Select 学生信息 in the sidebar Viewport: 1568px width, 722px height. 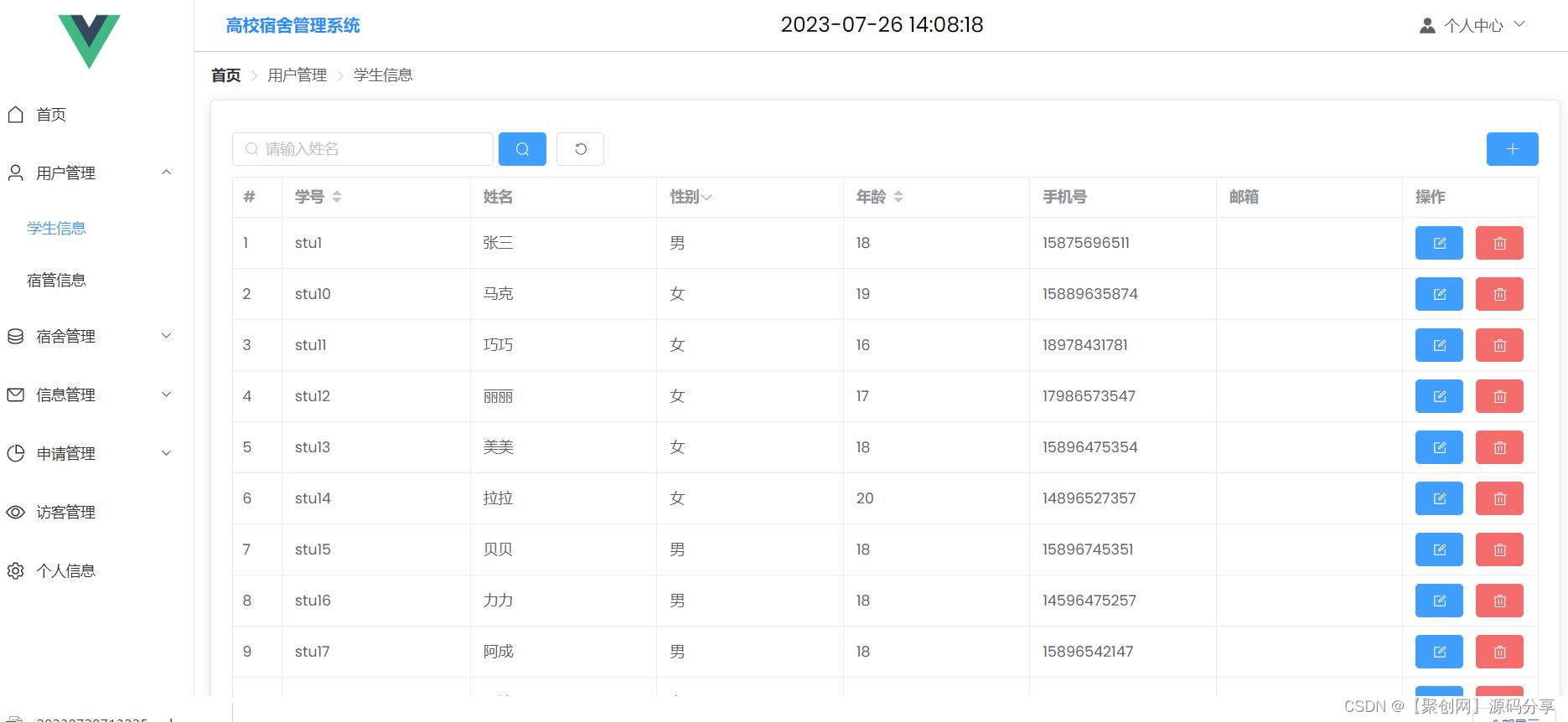pyautogui.click(x=56, y=228)
